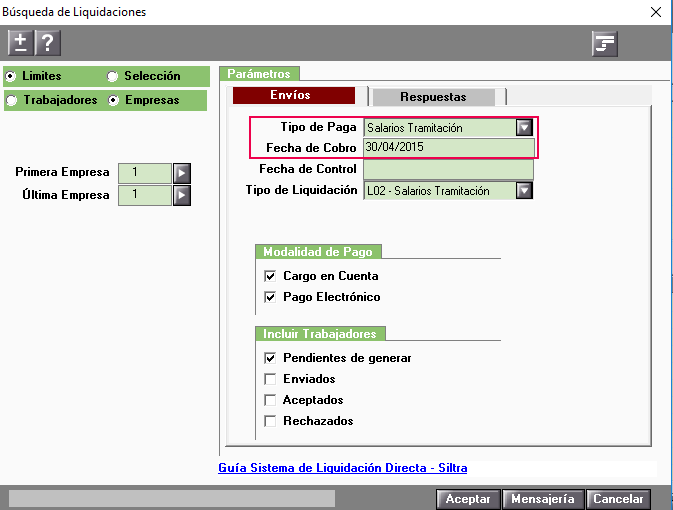The width and height of the screenshot is (673, 510).
Task: Expand the Tipo de Liquidación dropdown
Action: click(x=524, y=191)
